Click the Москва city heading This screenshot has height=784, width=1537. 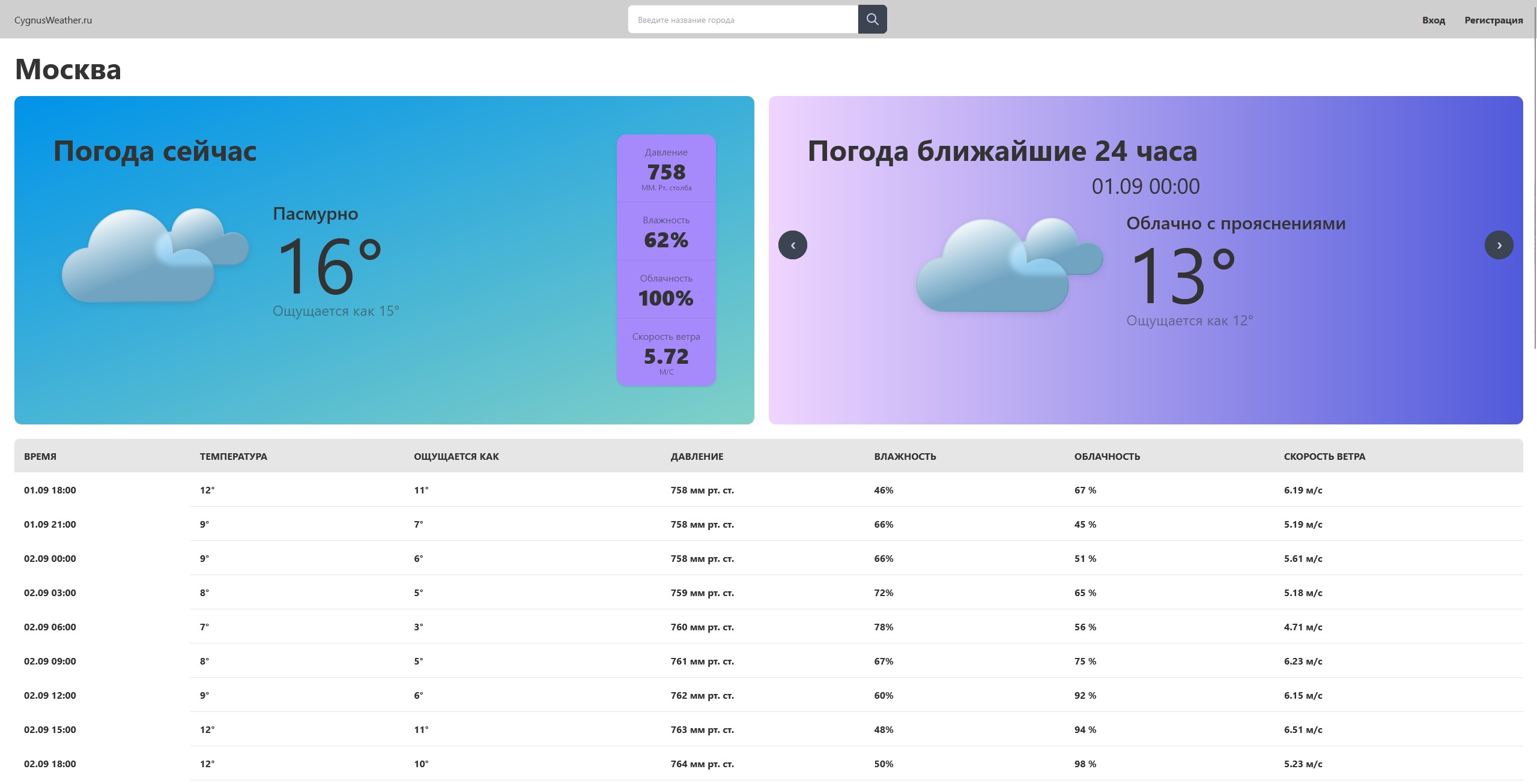click(x=68, y=69)
